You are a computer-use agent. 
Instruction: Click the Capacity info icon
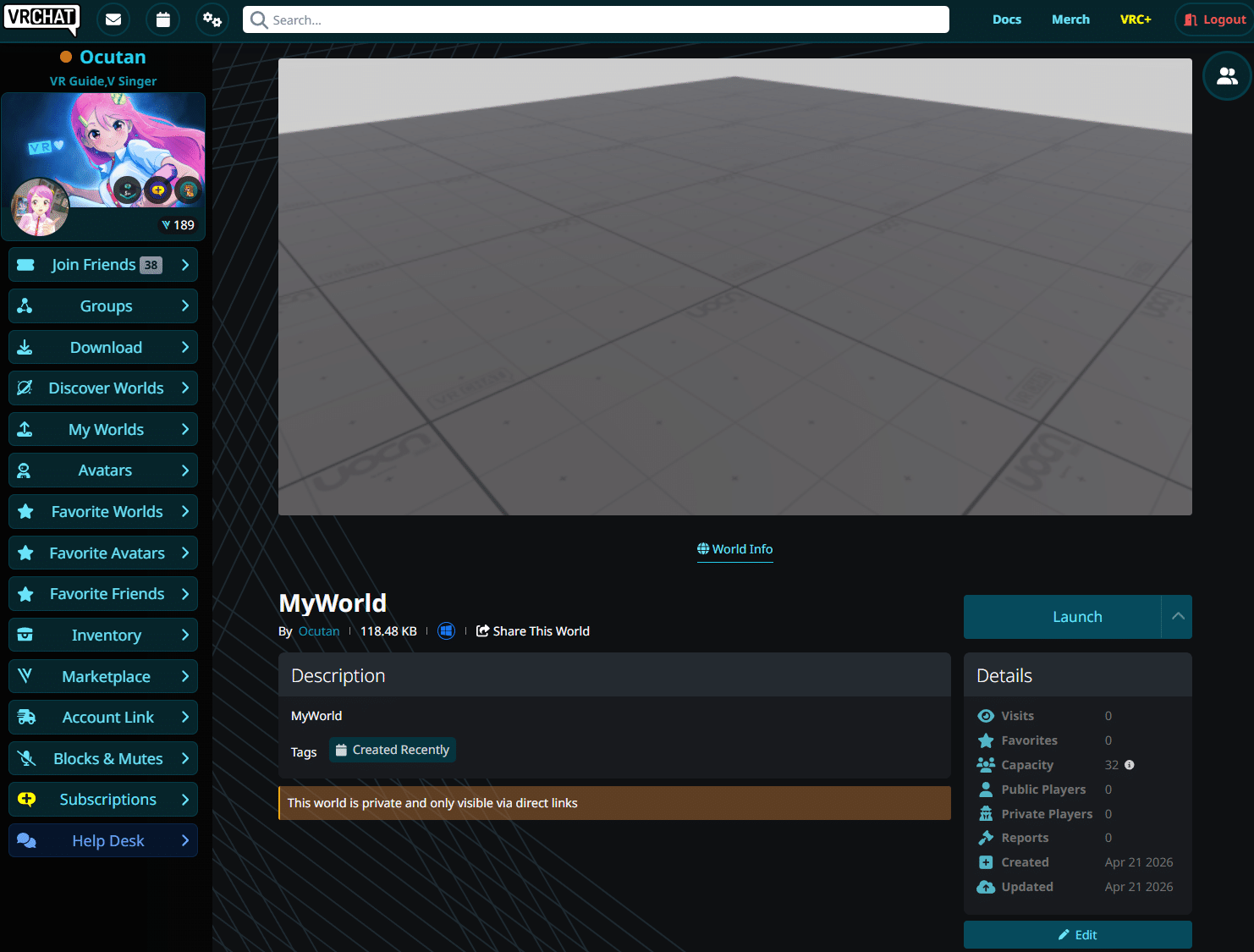[x=1129, y=765]
